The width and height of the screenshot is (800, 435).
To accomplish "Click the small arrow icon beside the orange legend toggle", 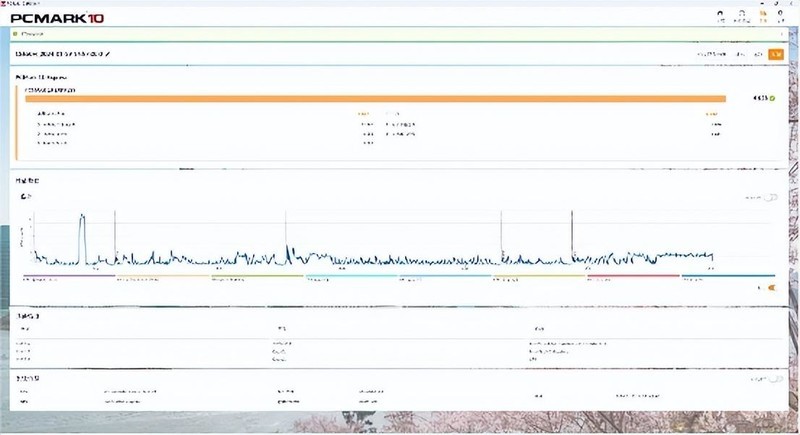I will (x=761, y=287).
